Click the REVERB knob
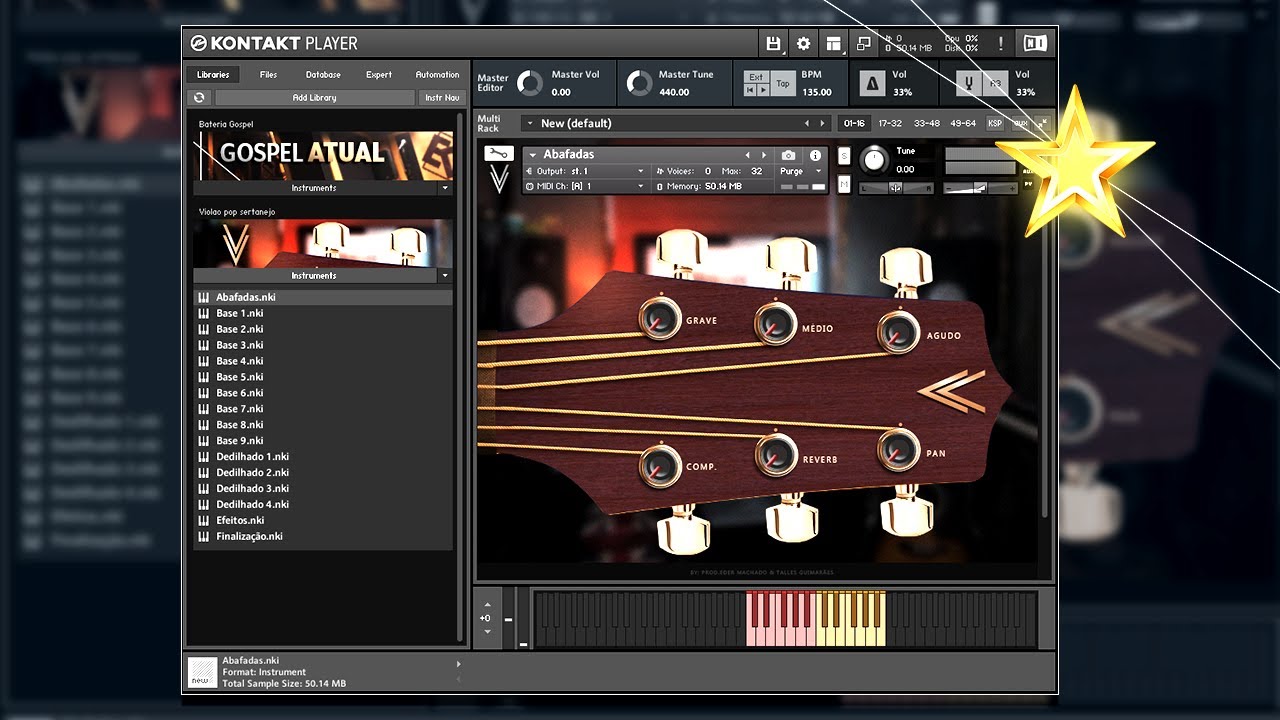 click(x=776, y=456)
